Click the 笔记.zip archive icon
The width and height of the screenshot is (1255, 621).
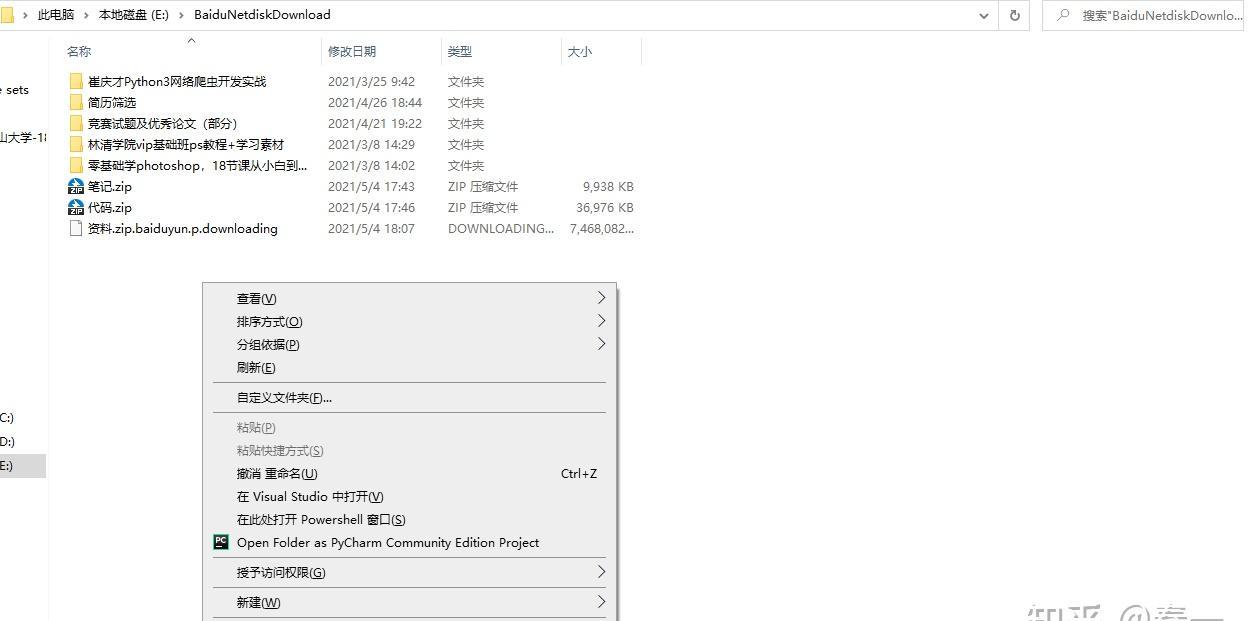(76, 186)
